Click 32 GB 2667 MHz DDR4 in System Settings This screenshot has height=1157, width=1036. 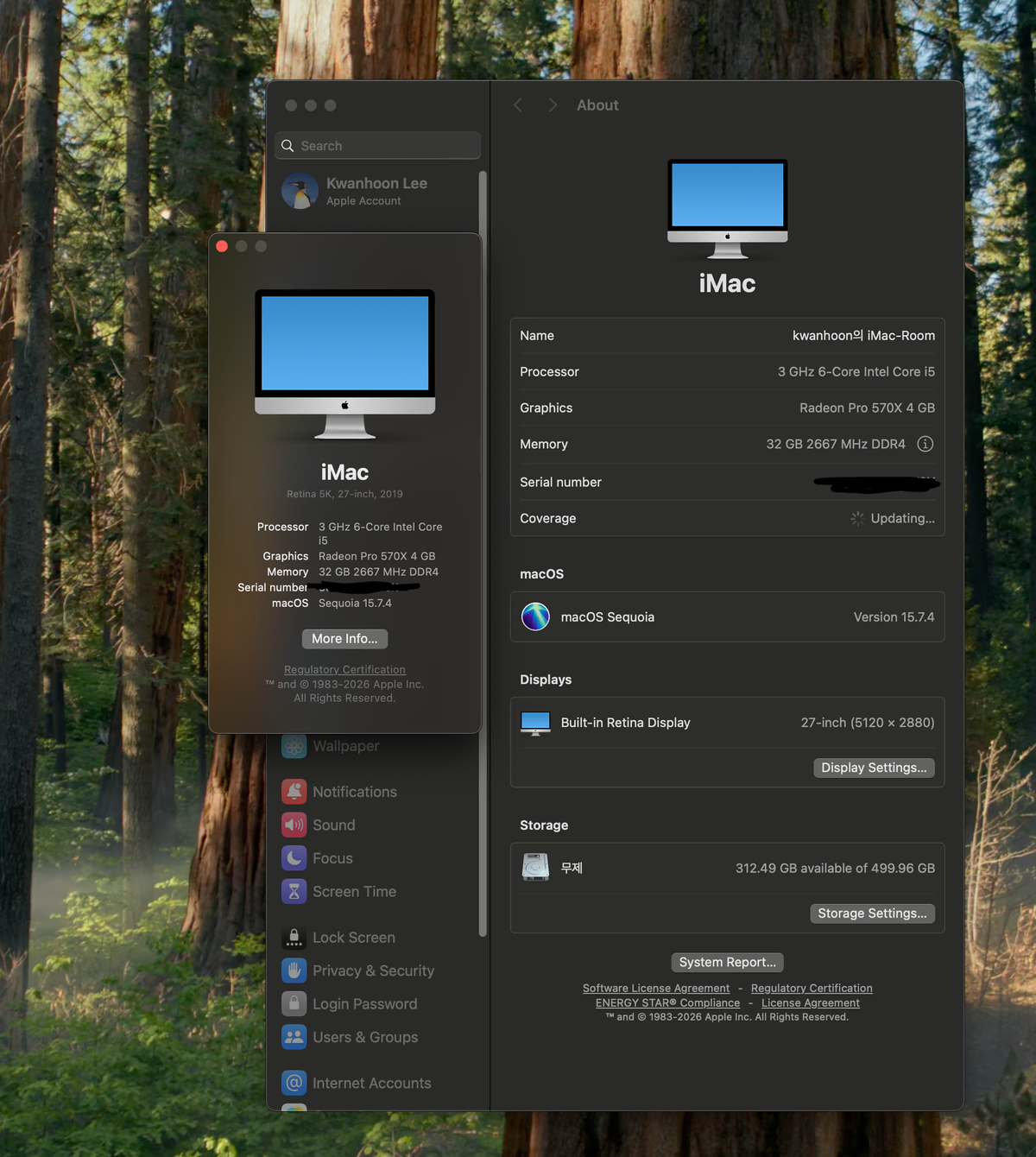click(x=836, y=444)
